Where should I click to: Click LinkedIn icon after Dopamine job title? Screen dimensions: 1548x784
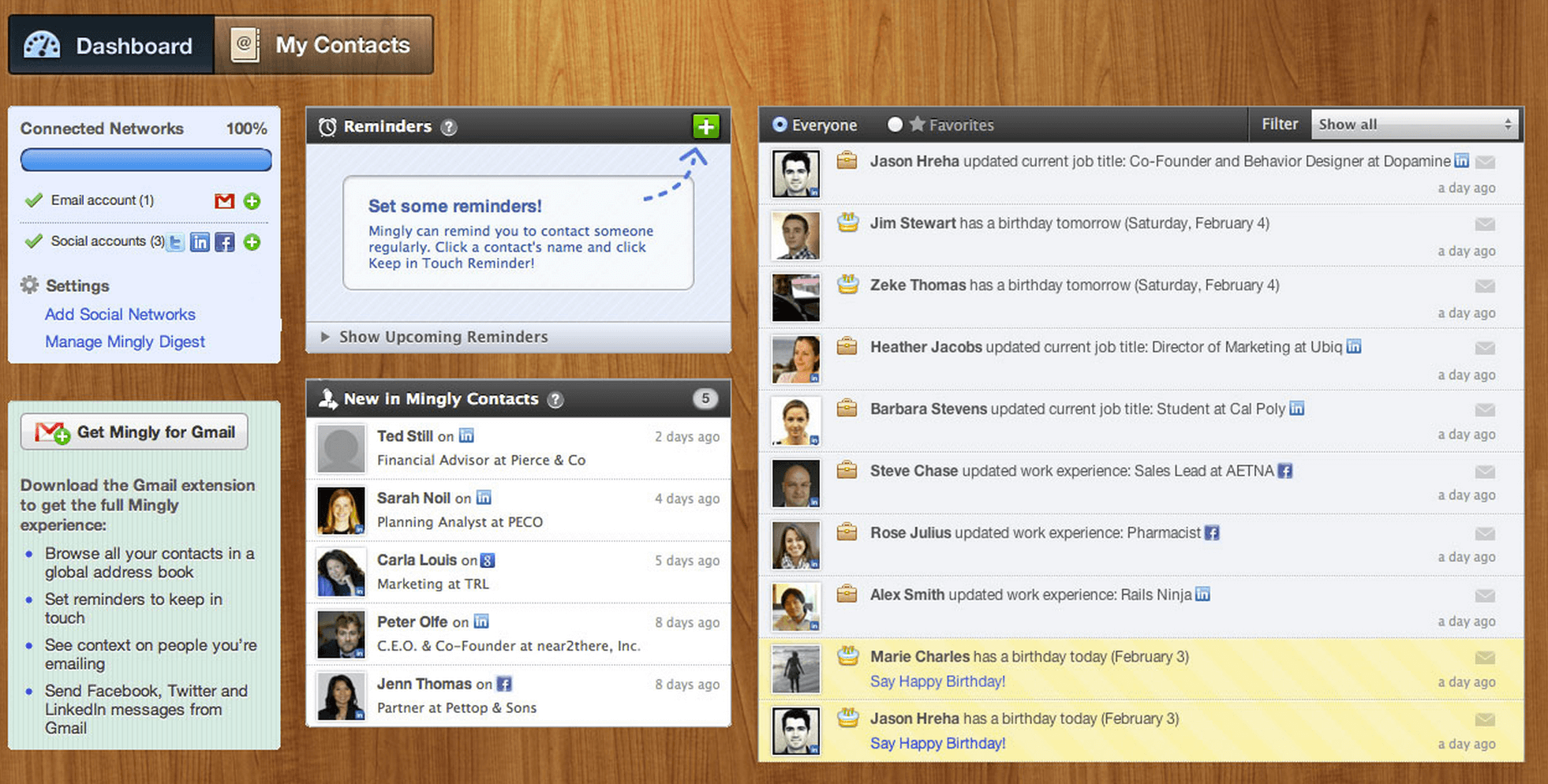tap(1461, 160)
